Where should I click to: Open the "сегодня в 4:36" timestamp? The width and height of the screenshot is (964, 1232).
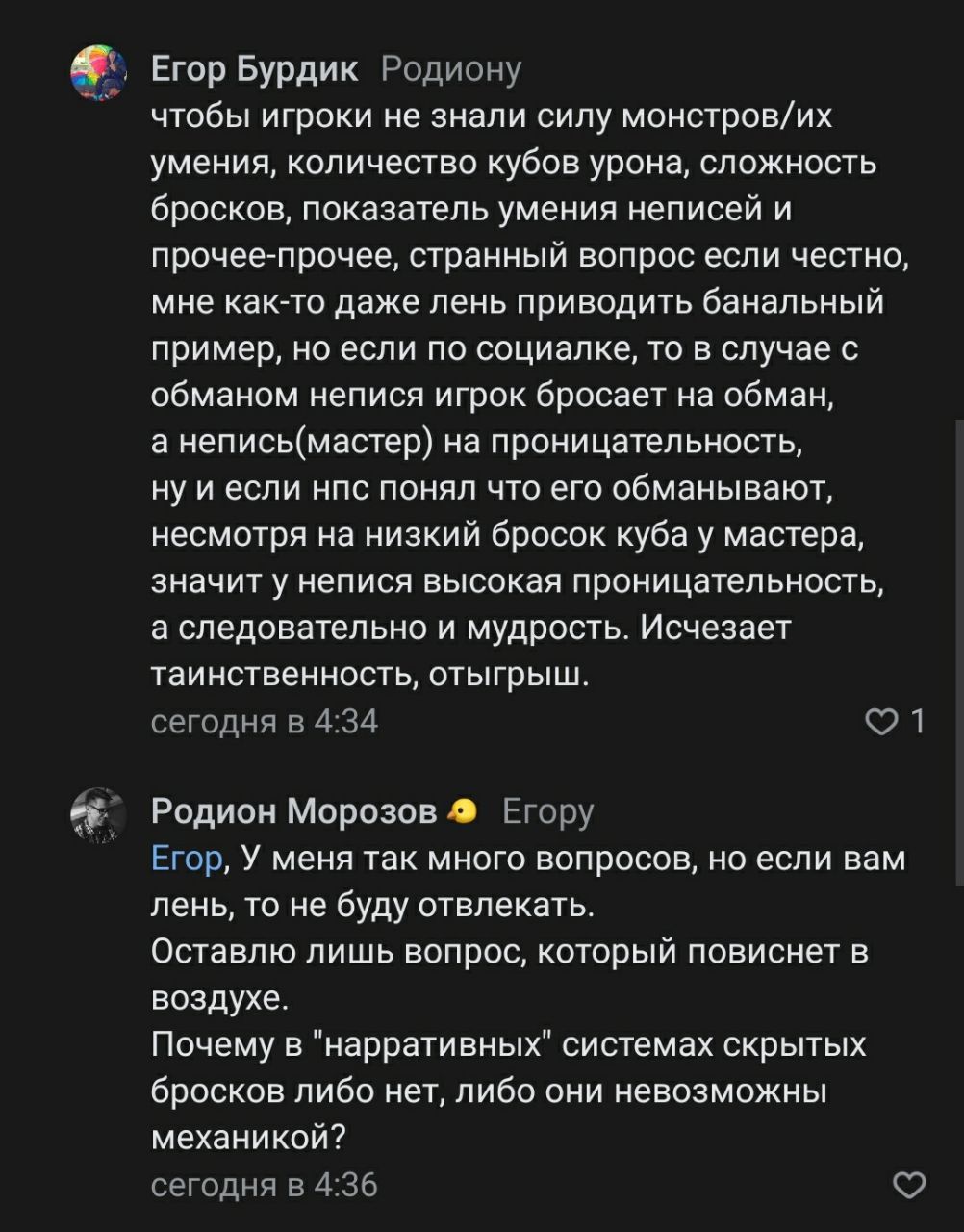[265, 1185]
